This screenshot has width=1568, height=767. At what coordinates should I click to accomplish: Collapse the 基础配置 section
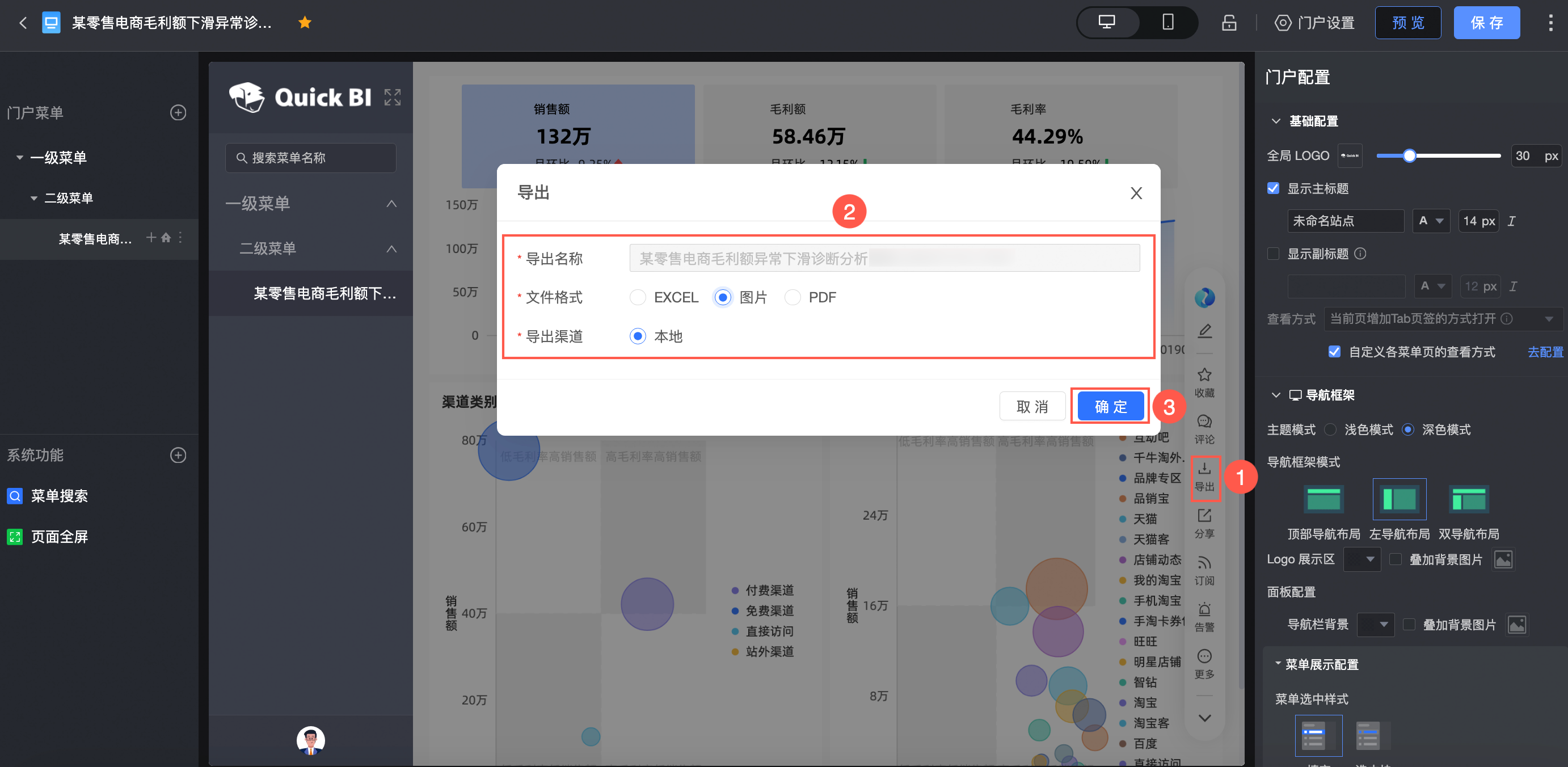[x=1276, y=121]
